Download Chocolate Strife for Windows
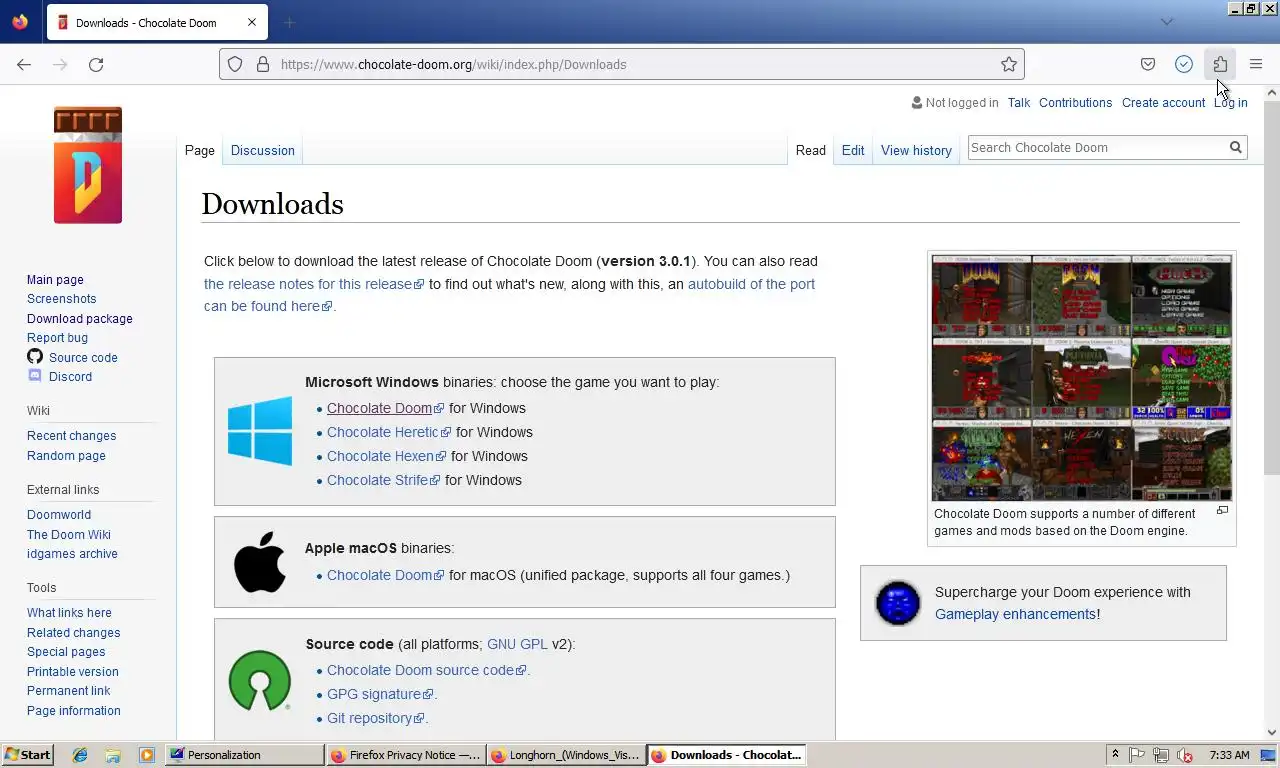Image resolution: width=1280 pixels, height=768 pixels. tap(384, 480)
